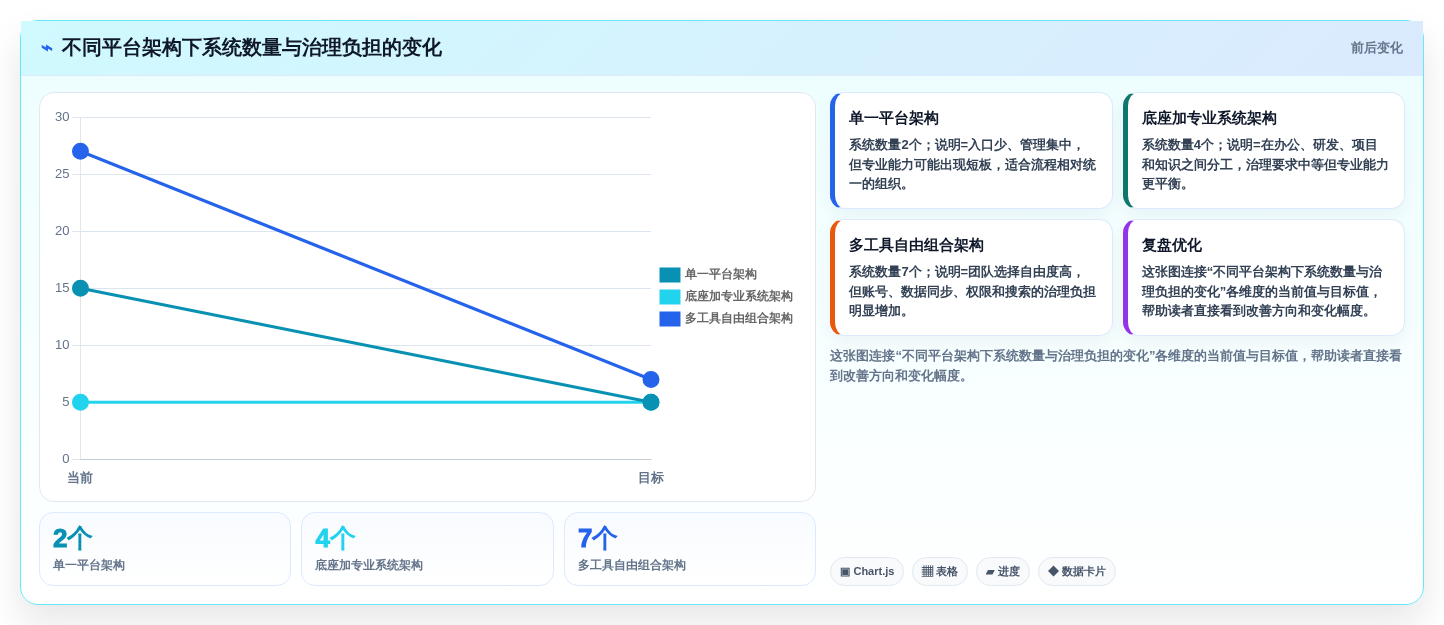1444x625 pixels.
Task: Click the bar icon in 进度 chip
Action: pyautogui.click(x=990, y=572)
